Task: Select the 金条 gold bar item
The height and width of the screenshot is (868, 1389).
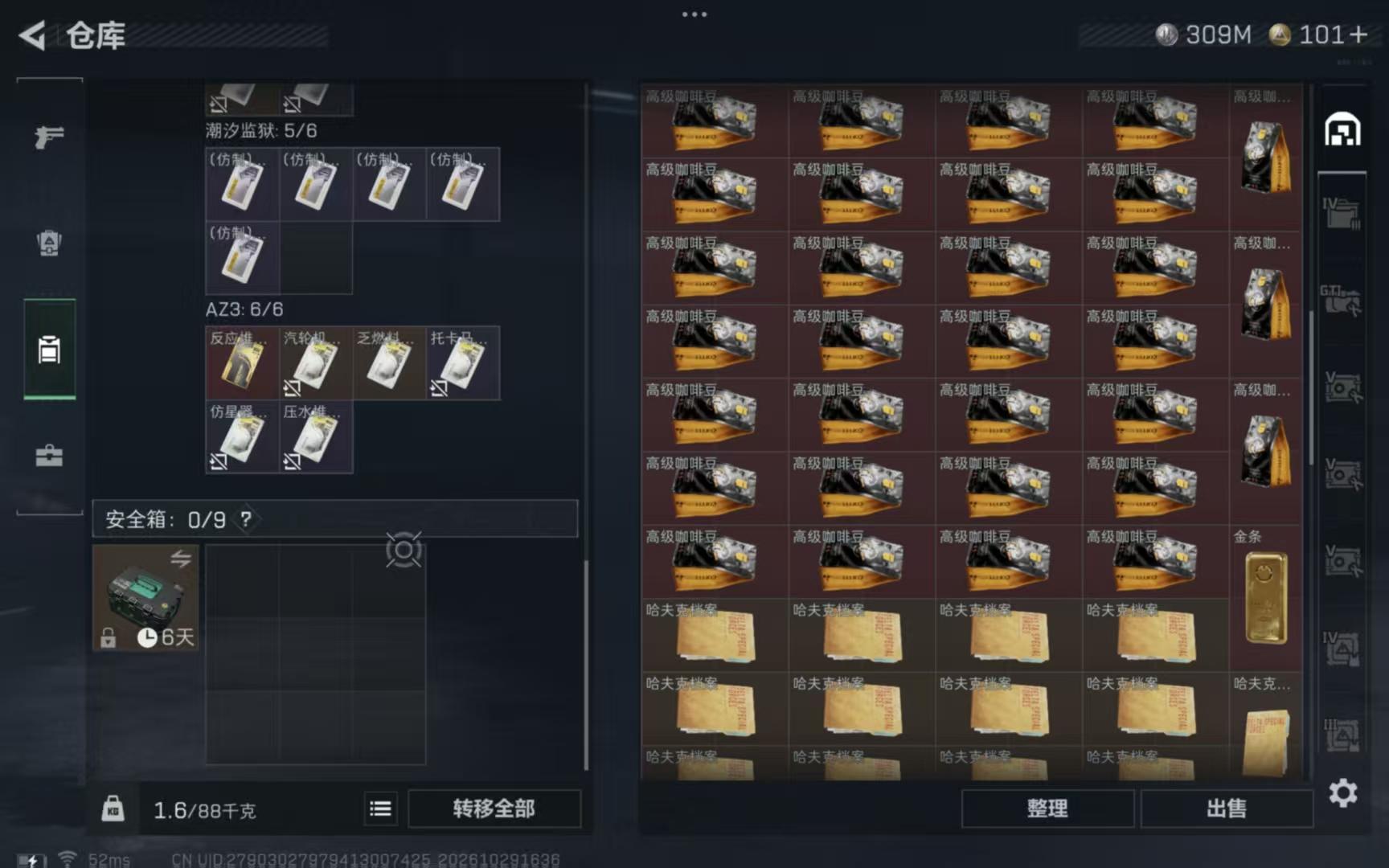Action: [x=1265, y=598]
